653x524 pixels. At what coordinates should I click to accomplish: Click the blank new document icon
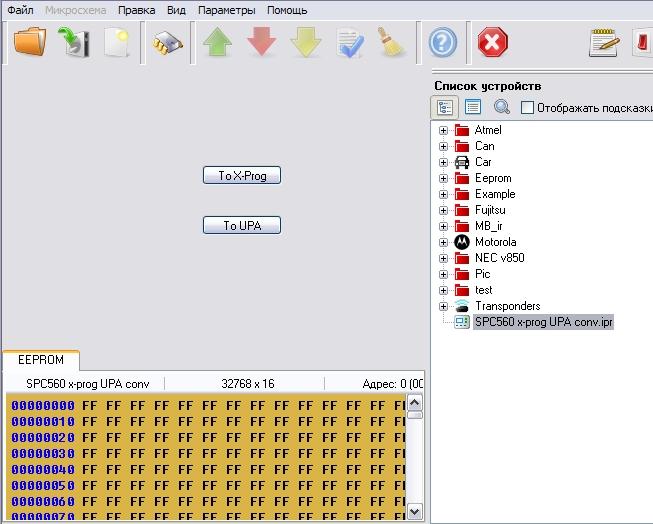[118, 43]
